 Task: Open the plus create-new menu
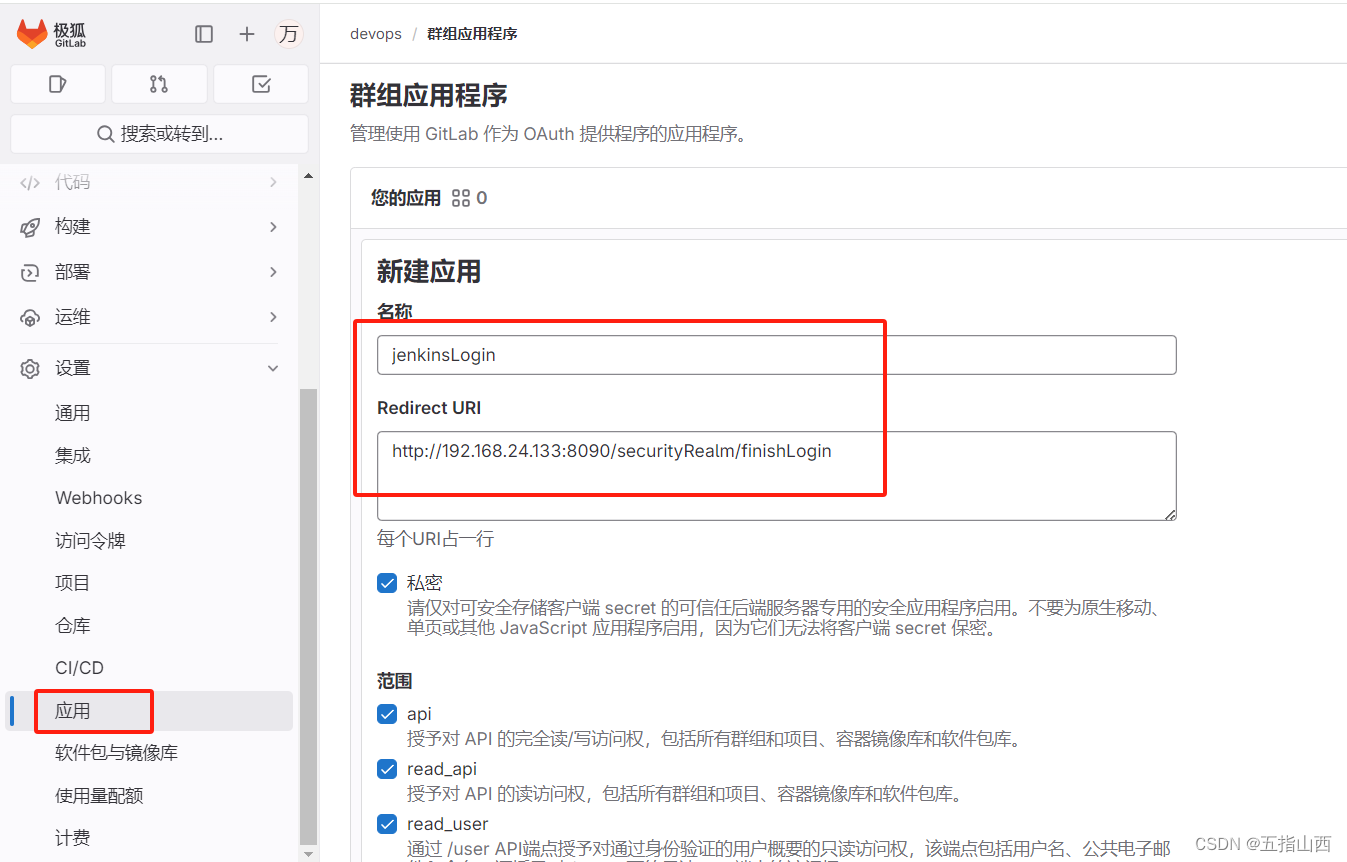[247, 34]
